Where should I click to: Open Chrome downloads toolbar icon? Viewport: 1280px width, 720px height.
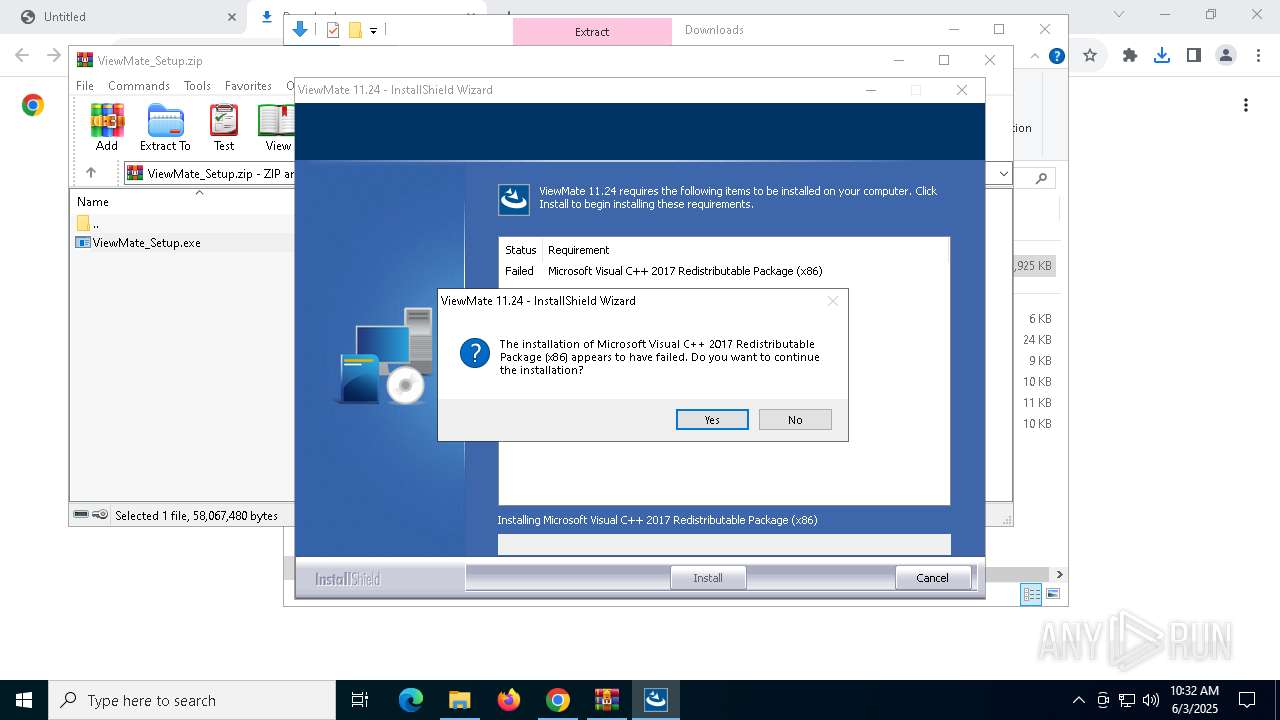1161,56
